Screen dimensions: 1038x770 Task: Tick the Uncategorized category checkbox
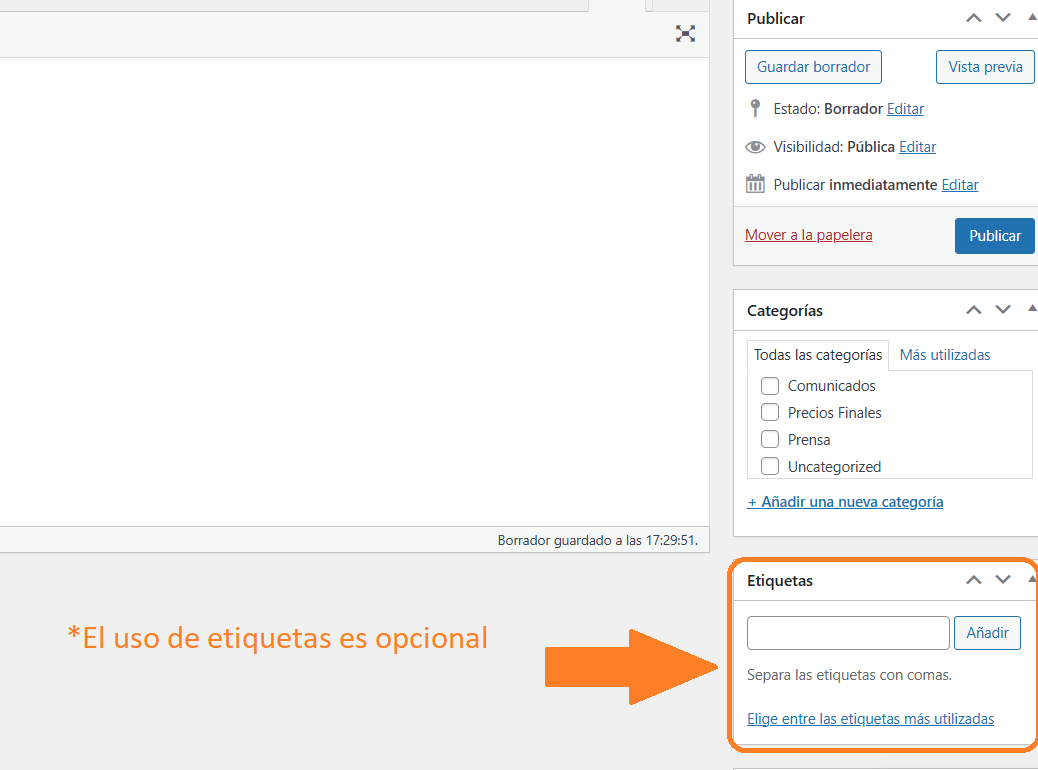point(770,467)
